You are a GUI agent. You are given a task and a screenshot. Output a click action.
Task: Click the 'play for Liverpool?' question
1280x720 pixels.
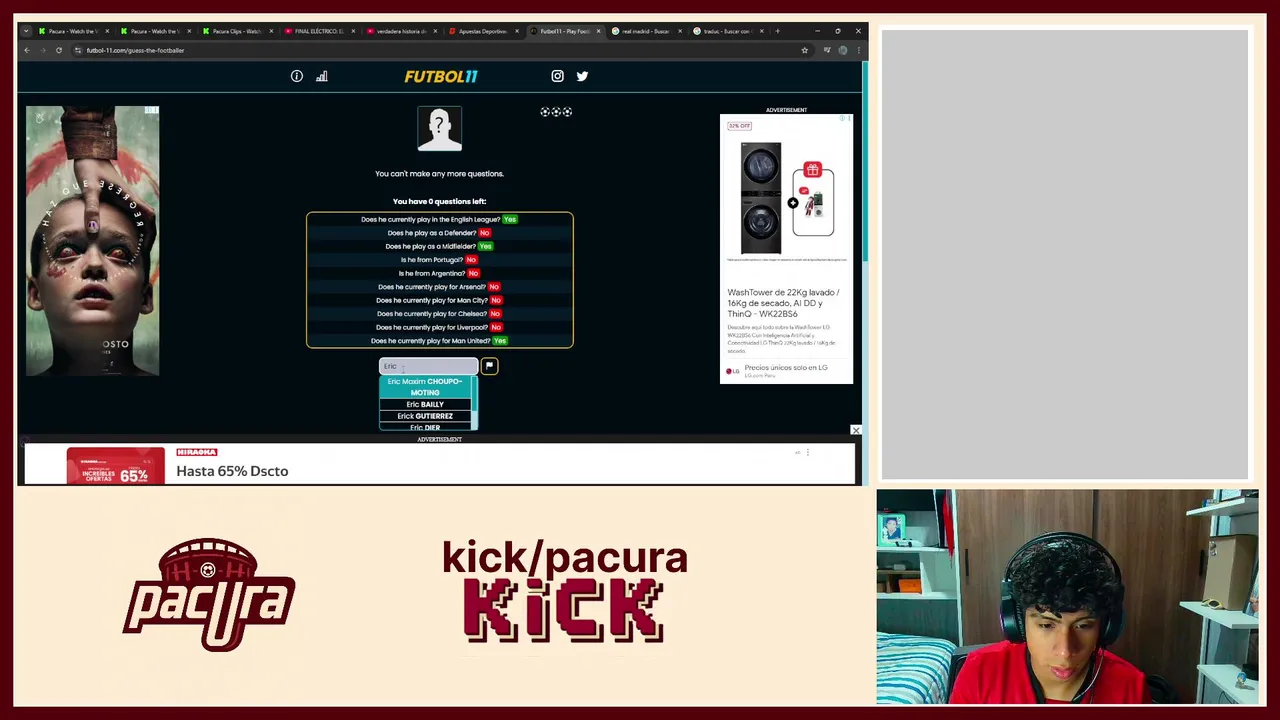439,327
